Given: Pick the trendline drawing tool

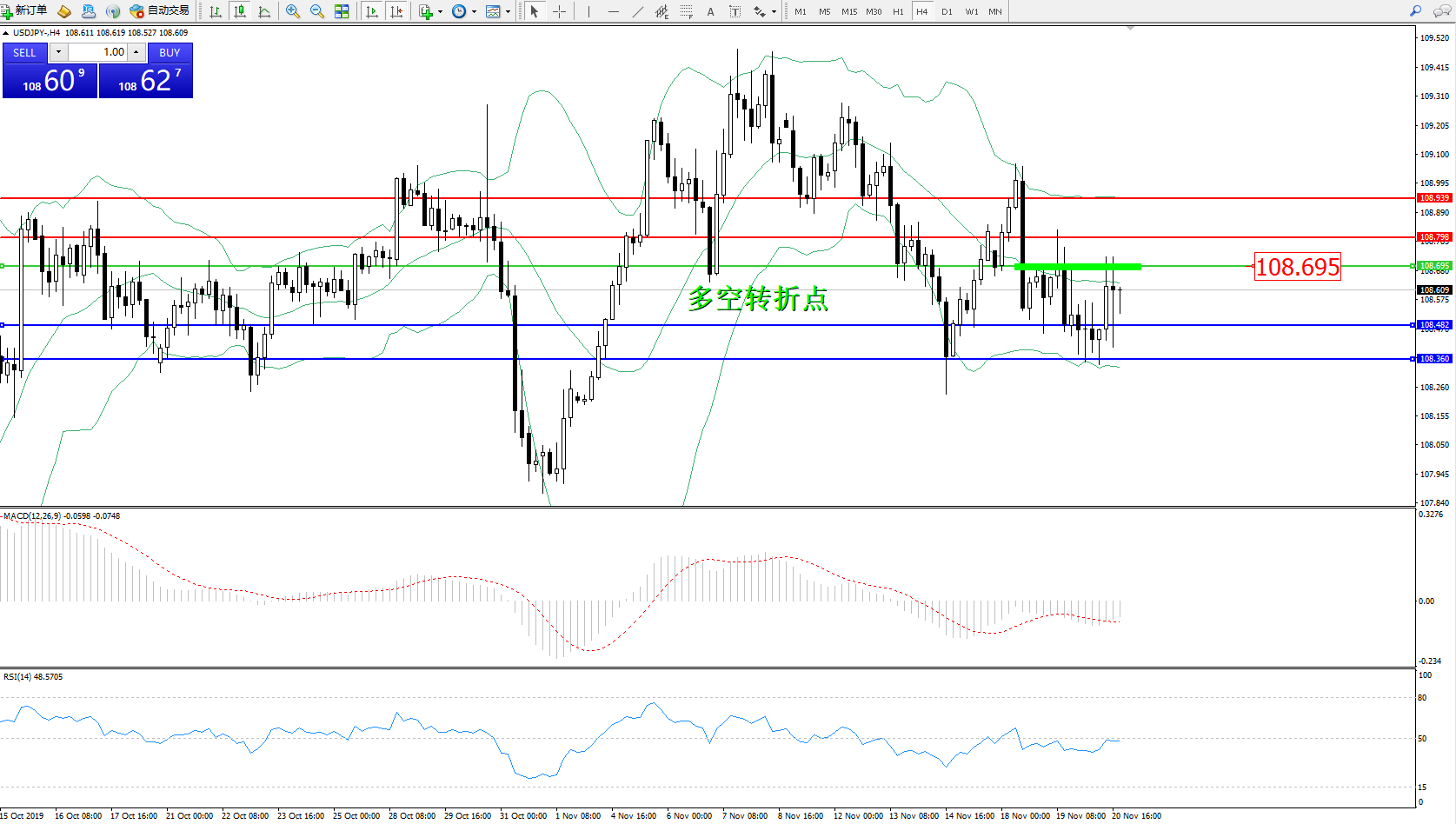Looking at the screenshot, I should (x=638, y=11).
